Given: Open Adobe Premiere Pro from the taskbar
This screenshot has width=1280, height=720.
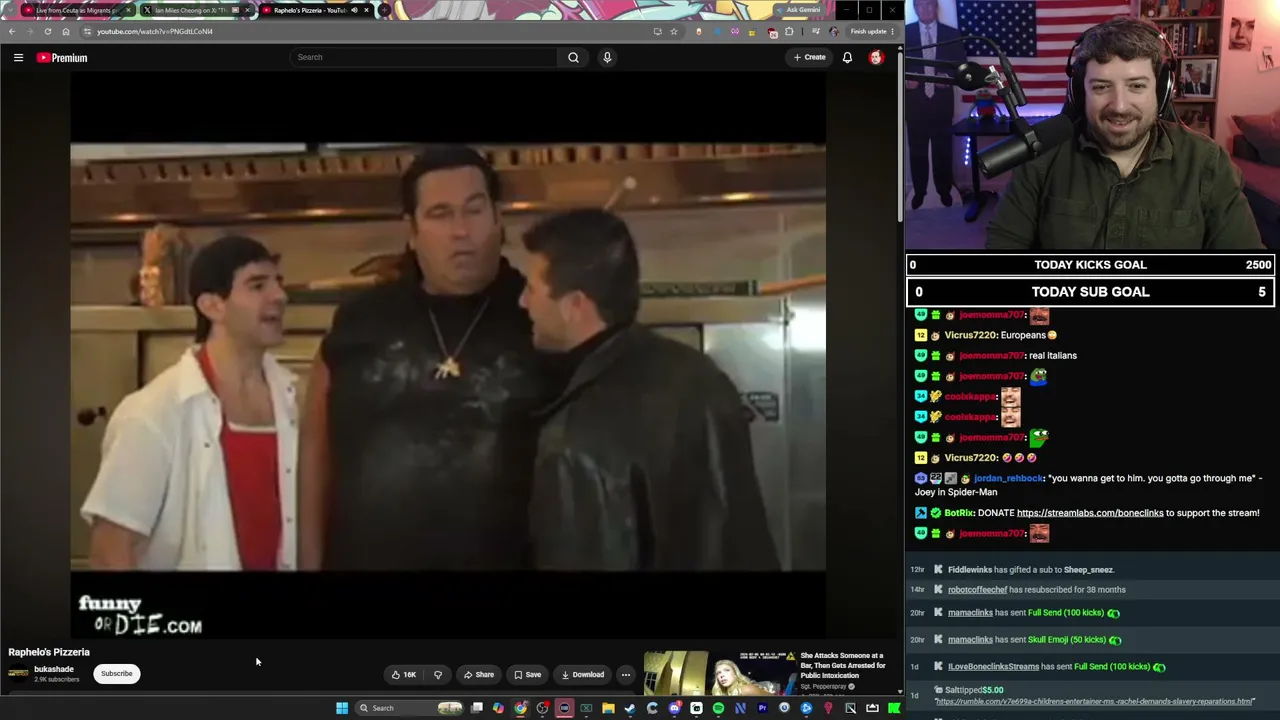Looking at the screenshot, I should point(762,708).
